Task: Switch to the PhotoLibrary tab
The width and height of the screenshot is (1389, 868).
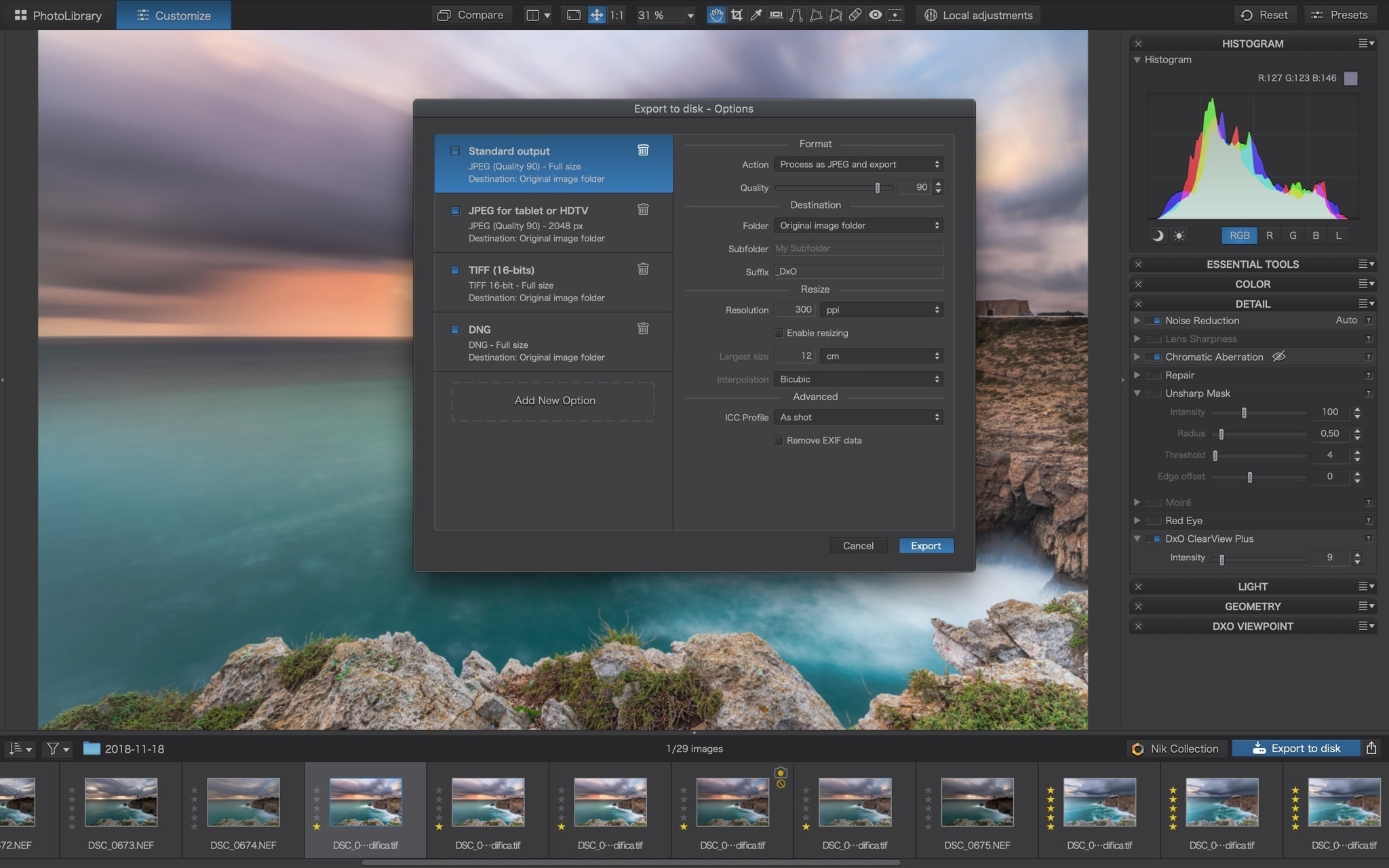Action: [58, 15]
